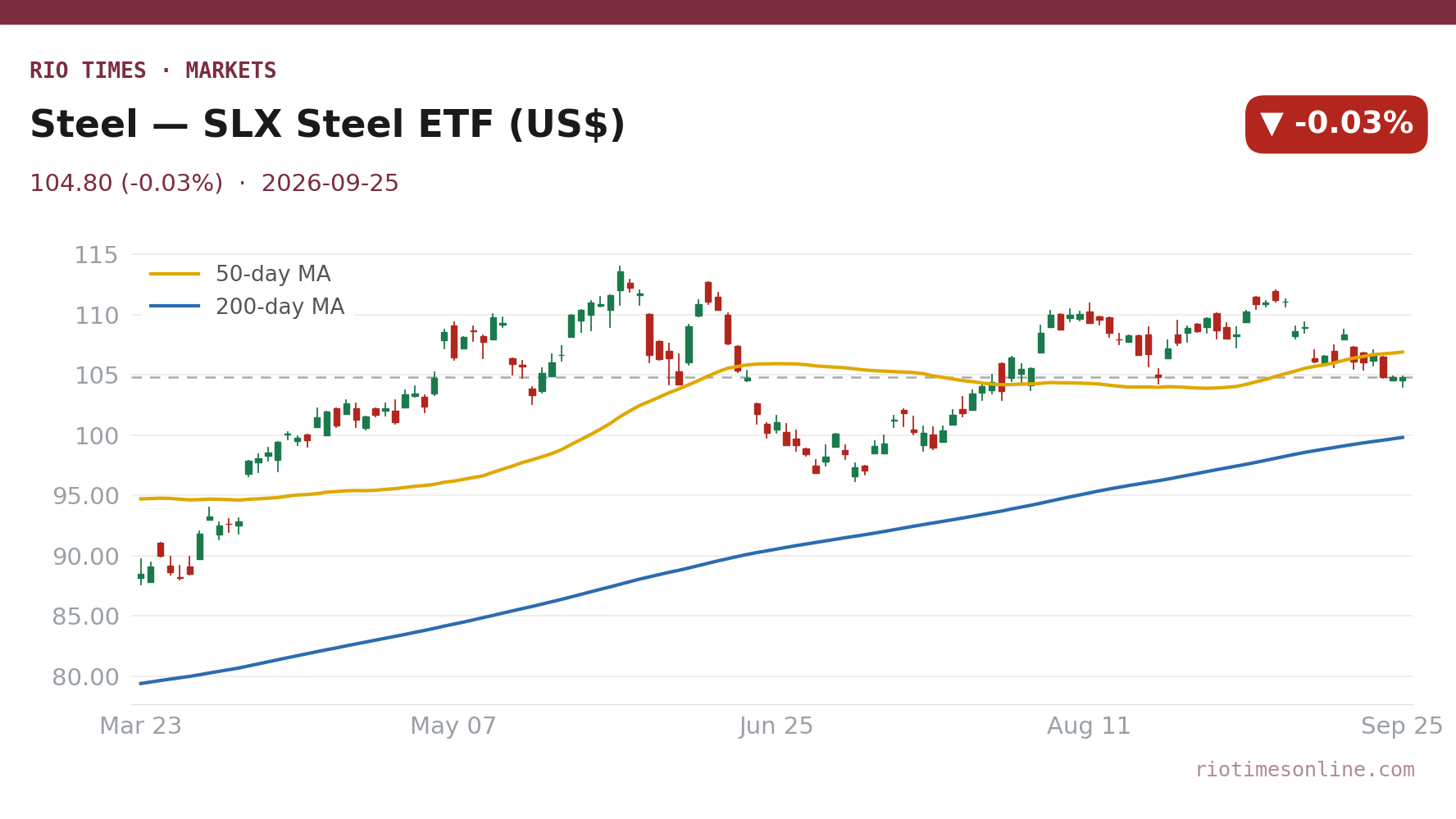
Task: Click the 80.00 price axis label
Action: click(85, 678)
